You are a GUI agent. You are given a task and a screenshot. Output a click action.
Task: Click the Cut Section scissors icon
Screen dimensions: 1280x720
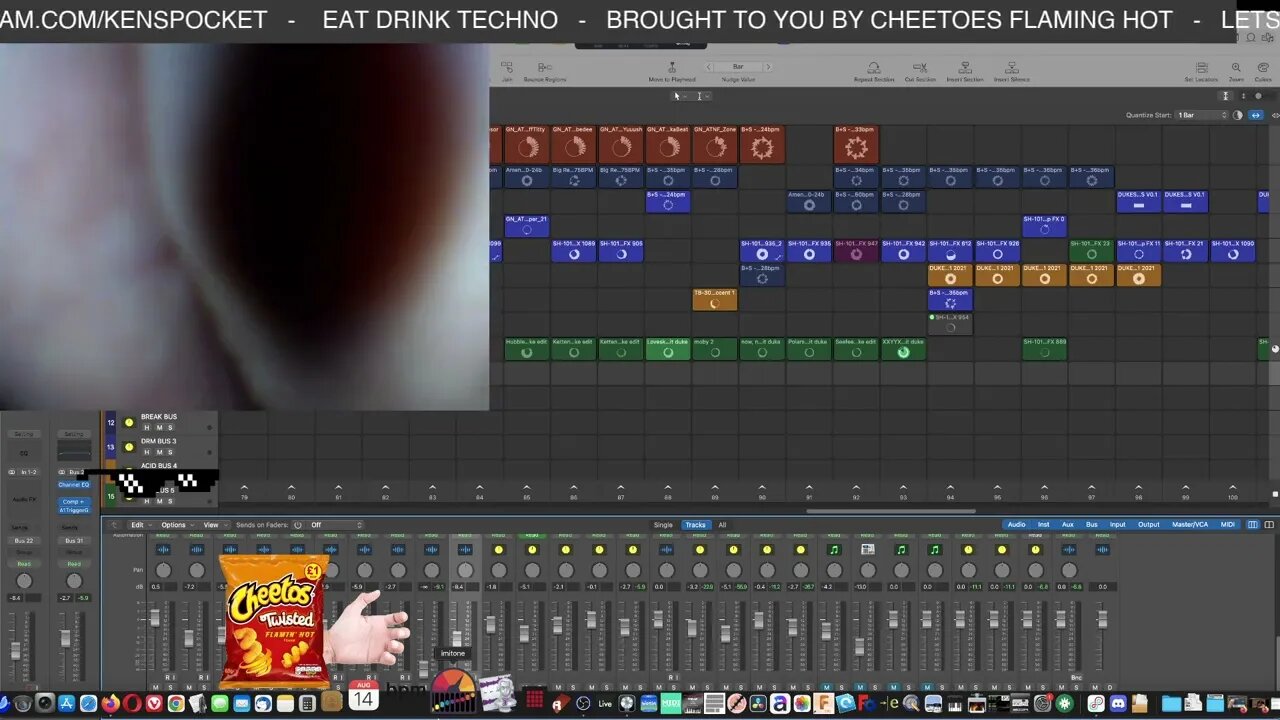coord(920,67)
